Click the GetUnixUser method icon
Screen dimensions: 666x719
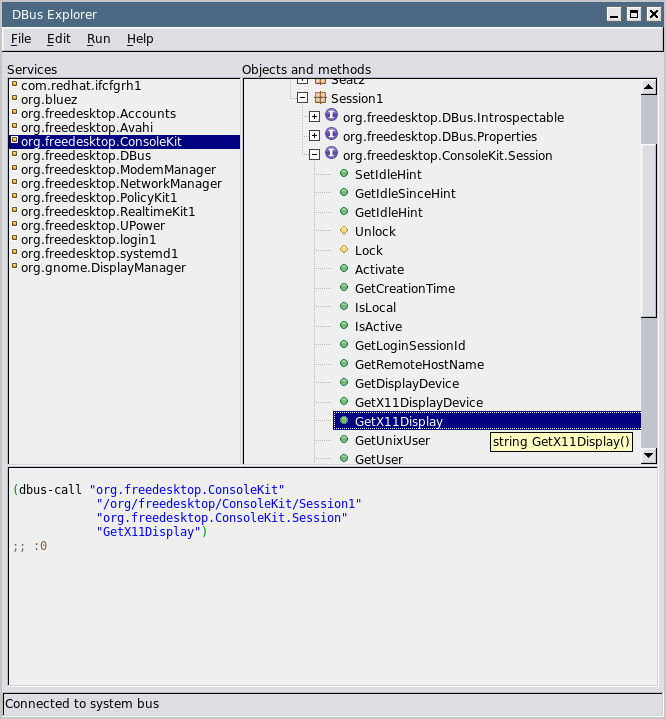click(x=344, y=440)
